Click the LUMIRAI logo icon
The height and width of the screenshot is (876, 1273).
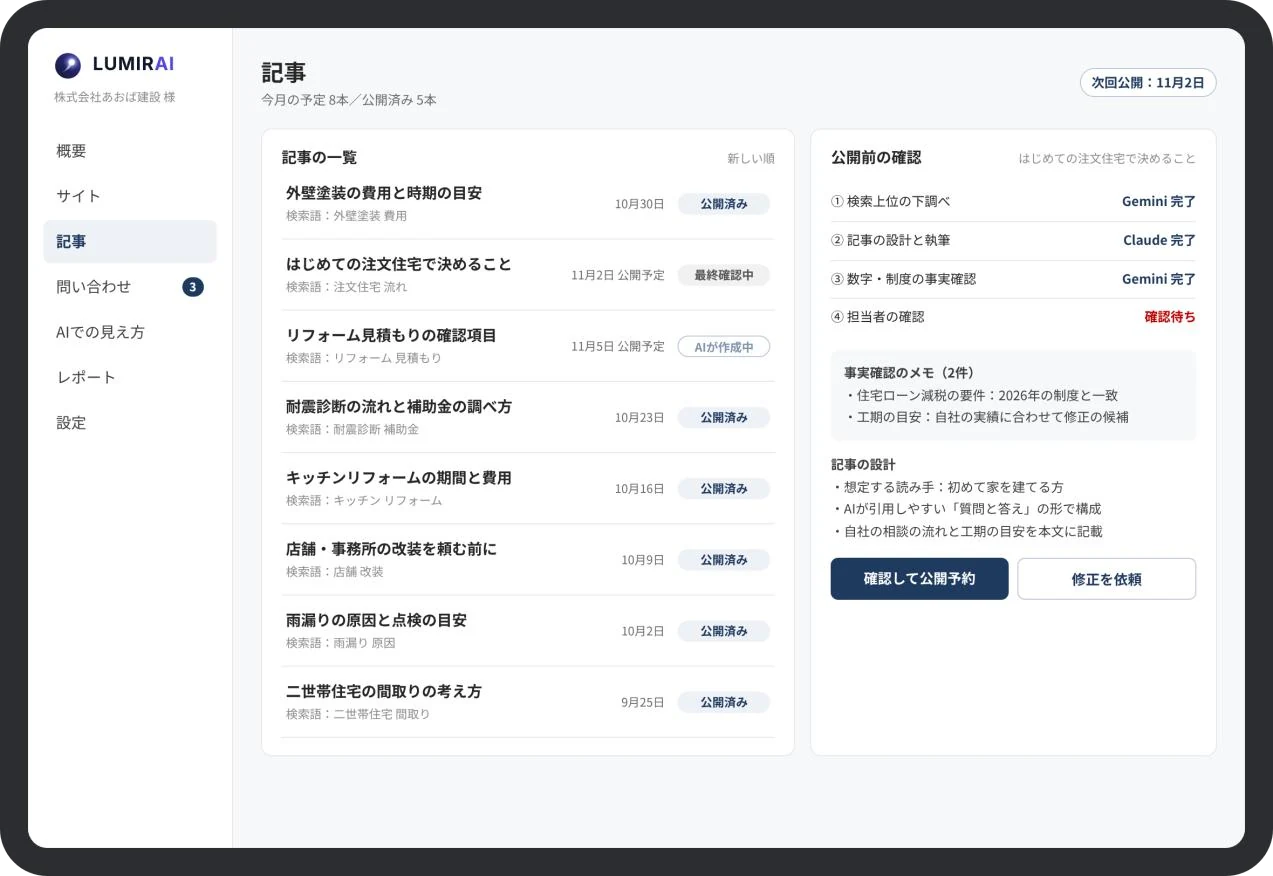(68, 66)
